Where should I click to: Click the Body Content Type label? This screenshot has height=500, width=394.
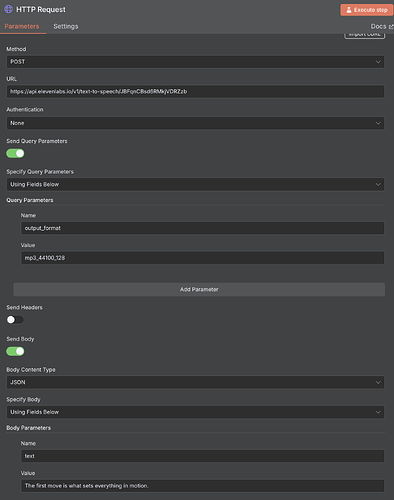(31, 369)
